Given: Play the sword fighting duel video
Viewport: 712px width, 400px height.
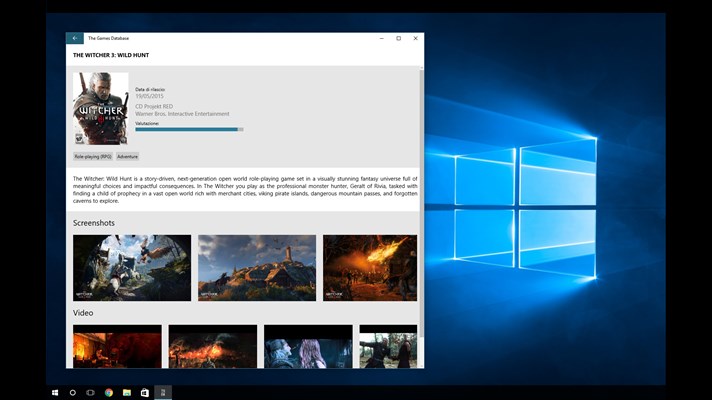Looking at the screenshot, I should pyautogui.click(x=388, y=346).
